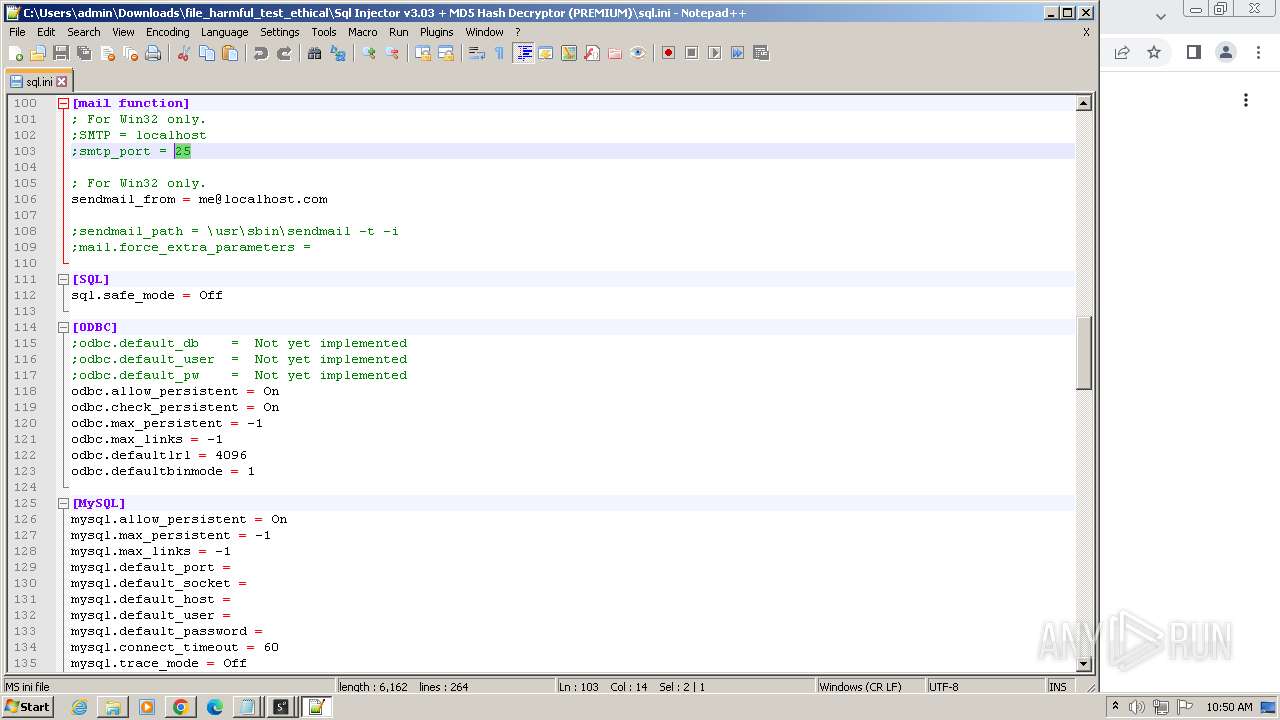Click the Paste toolbar icon
1280x720 pixels.
pos(230,53)
